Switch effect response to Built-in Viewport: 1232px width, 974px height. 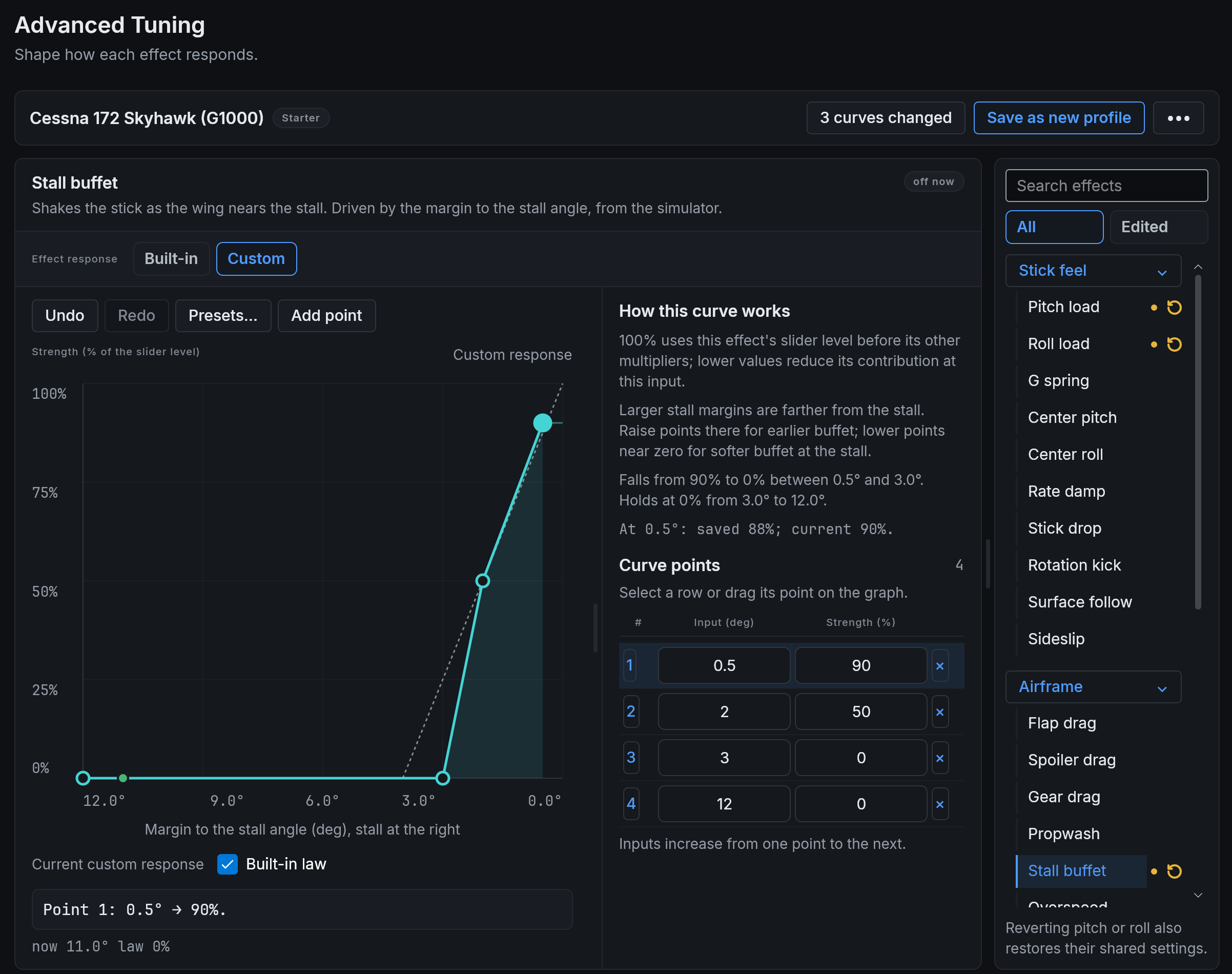171,259
